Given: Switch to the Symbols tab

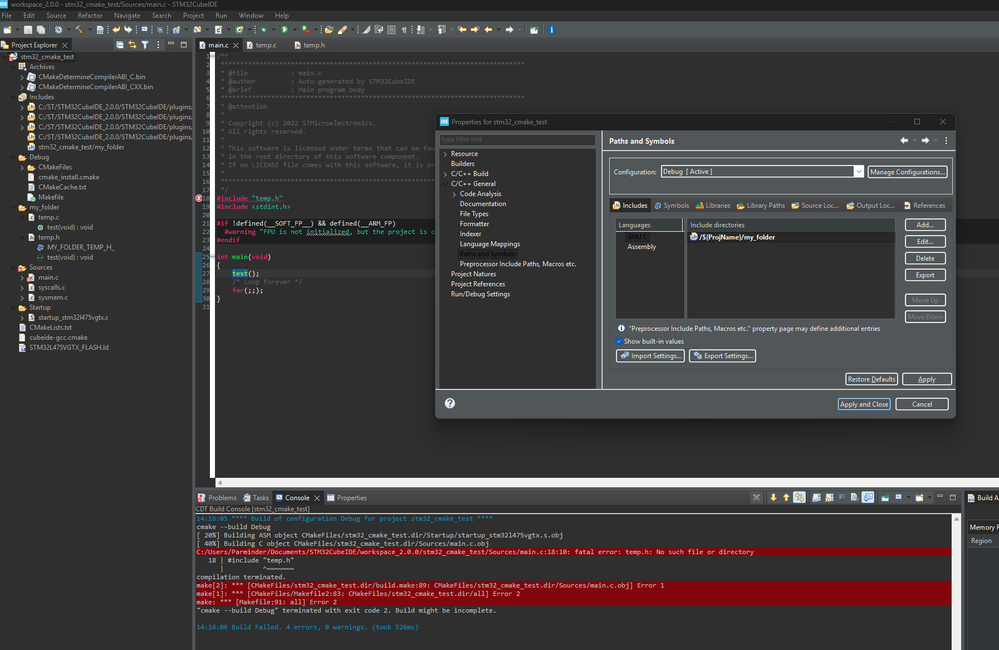Looking at the screenshot, I should pyautogui.click(x=671, y=205).
